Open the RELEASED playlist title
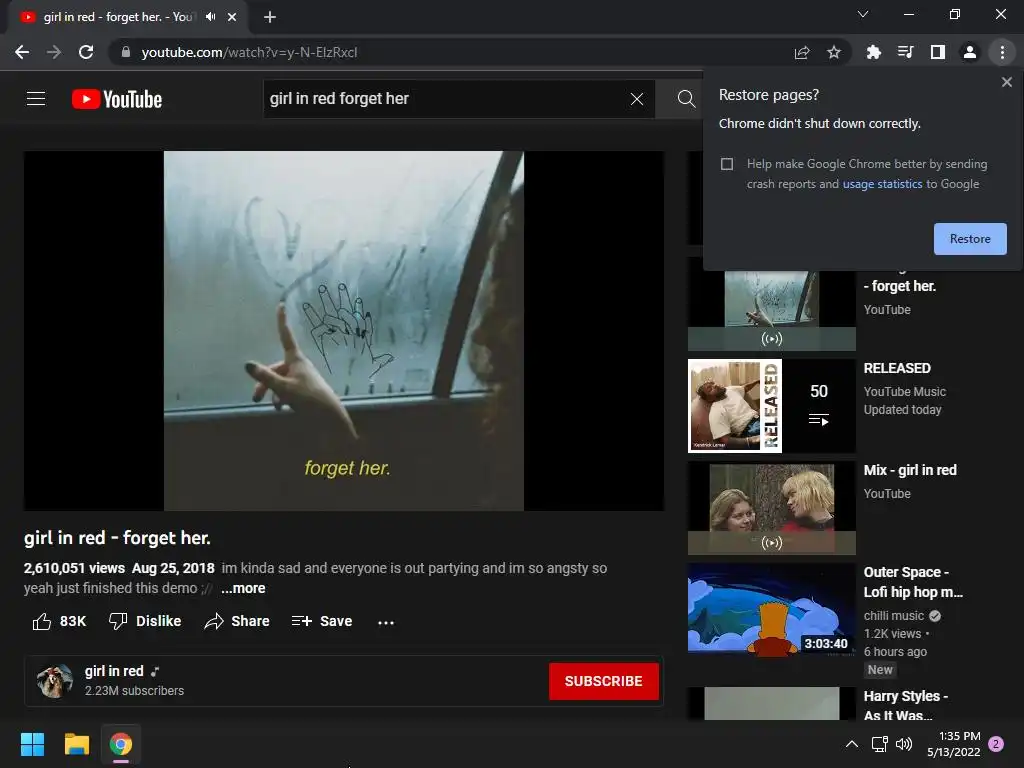1024x768 pixels. 897,368
